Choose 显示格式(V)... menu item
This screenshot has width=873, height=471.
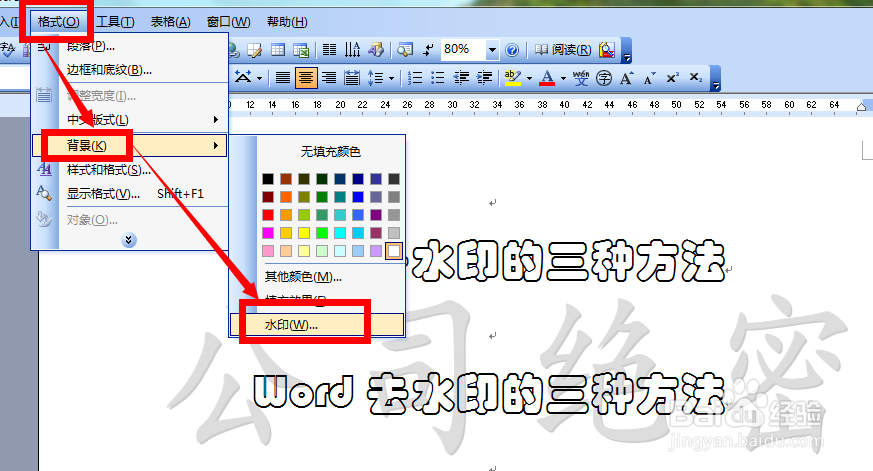click(x=130, y=194)
